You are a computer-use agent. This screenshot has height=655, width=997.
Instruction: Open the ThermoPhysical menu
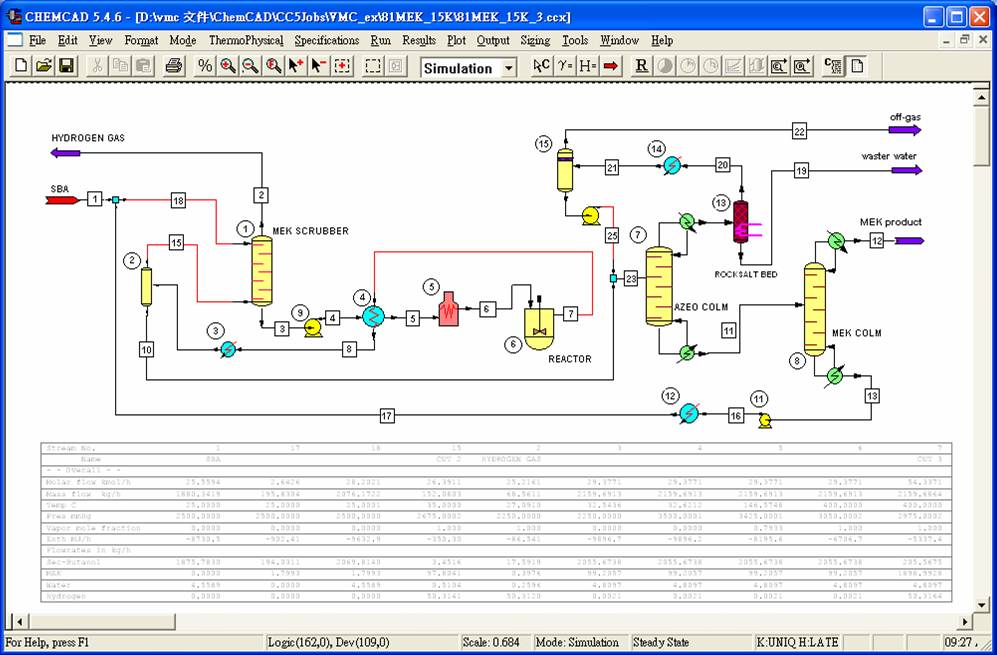pyautogui.click(x=246, y=40)
